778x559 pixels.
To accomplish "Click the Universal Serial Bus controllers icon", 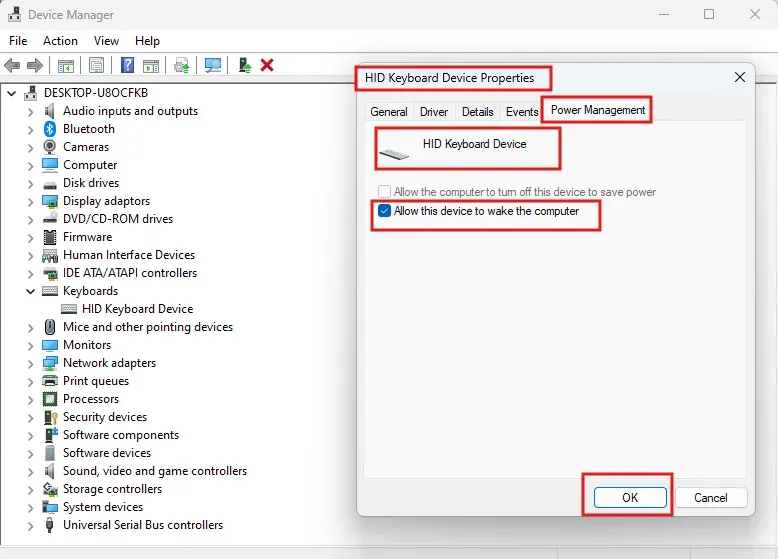I will 49,525.
